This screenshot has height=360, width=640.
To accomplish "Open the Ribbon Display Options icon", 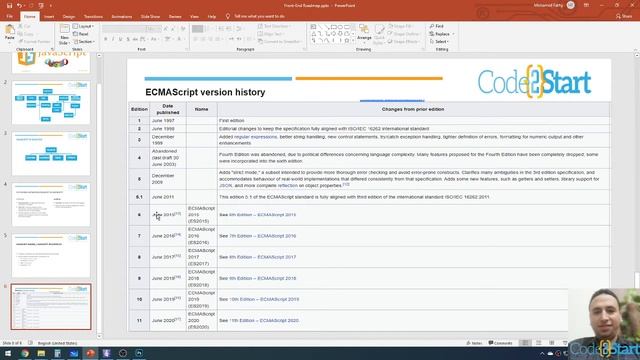I will point(587,5).
